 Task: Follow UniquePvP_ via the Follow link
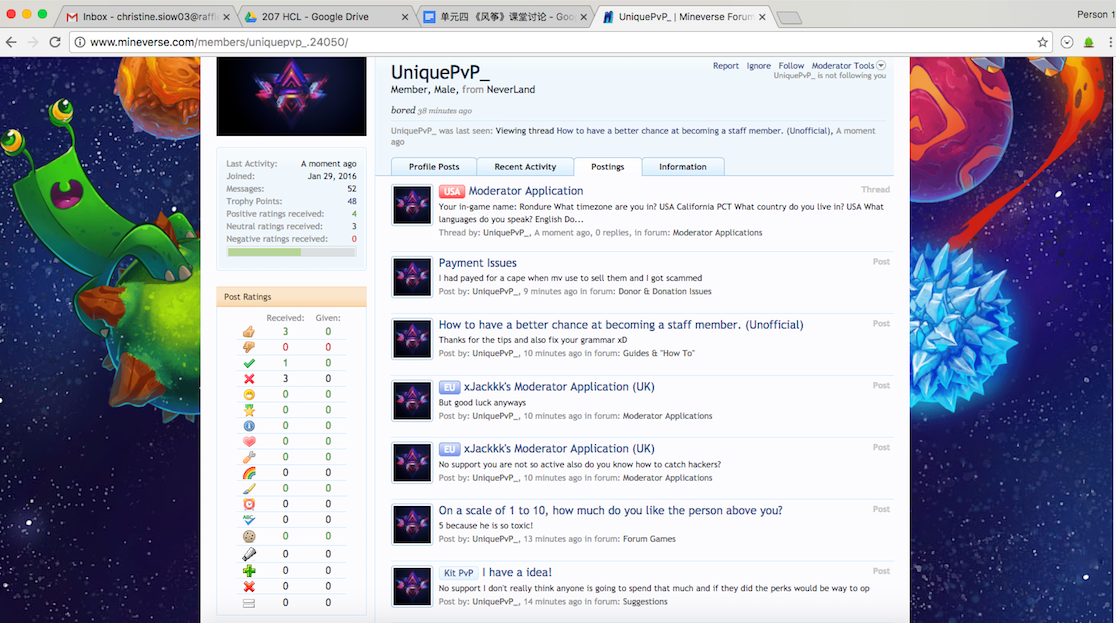791,66
